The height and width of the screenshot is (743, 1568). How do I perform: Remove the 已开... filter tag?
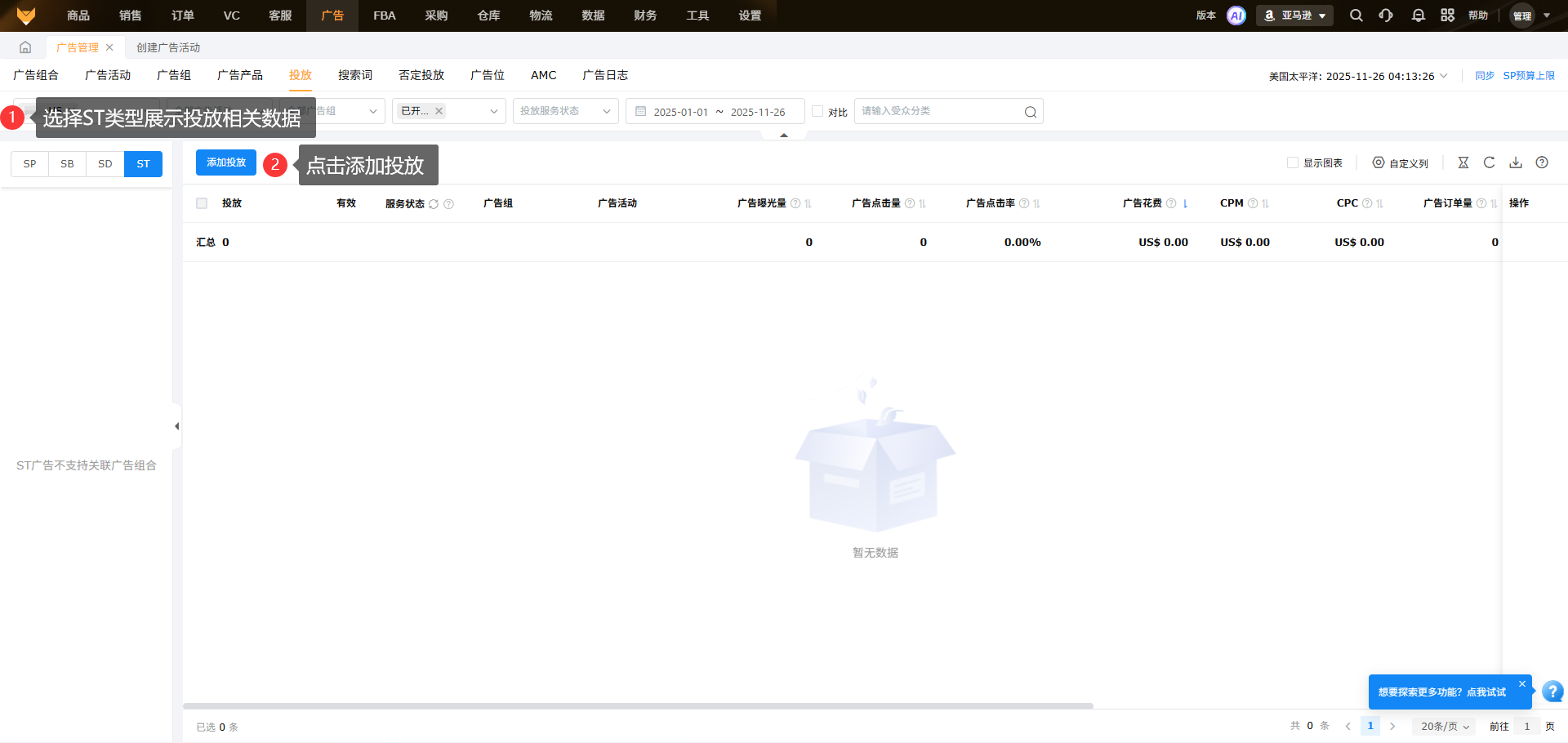(x=439, y=111)
